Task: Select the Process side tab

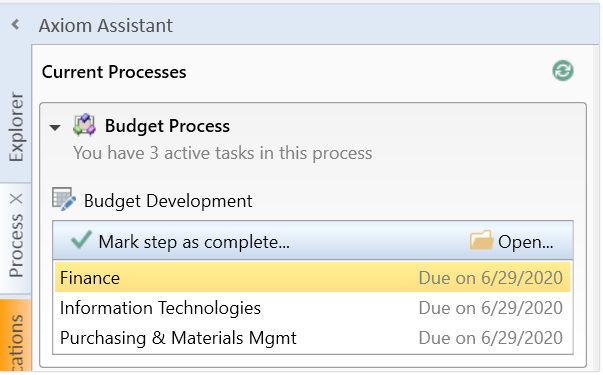Action: click(x=16, y=245)
